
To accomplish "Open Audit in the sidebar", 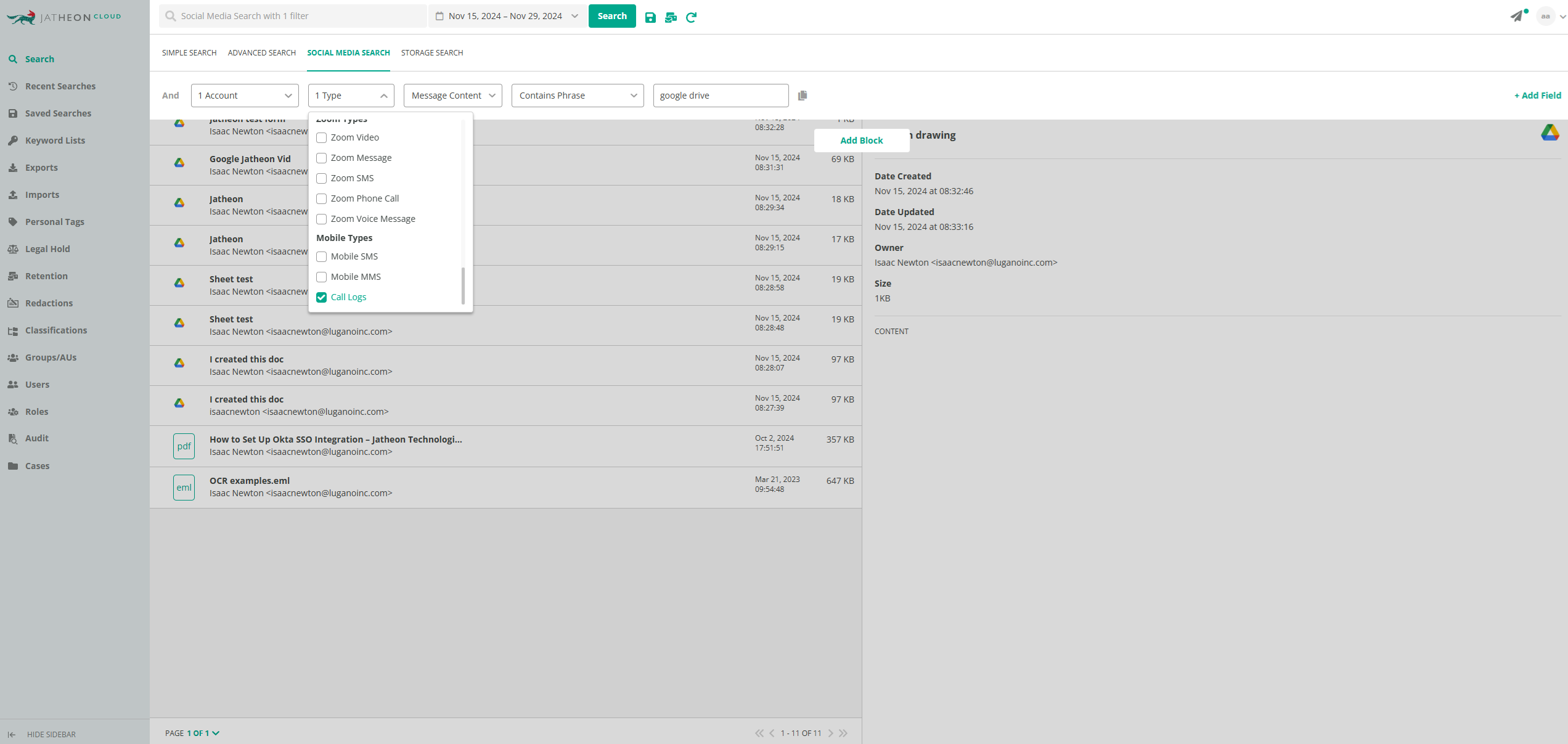I will click(x=36, y=438).
